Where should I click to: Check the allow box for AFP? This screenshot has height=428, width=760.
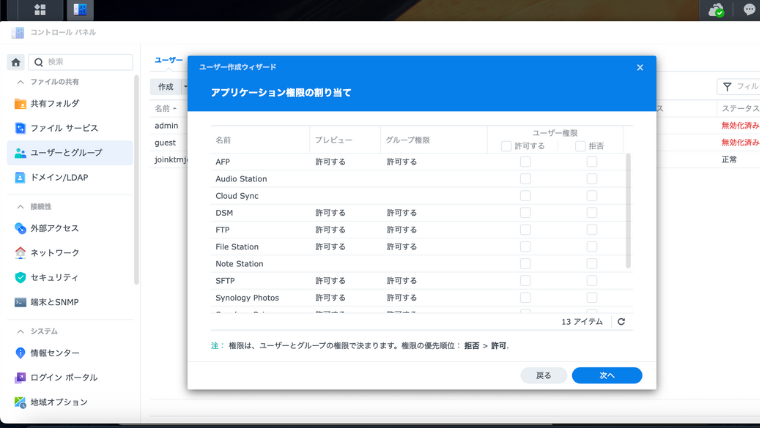(x=525, y=161)
